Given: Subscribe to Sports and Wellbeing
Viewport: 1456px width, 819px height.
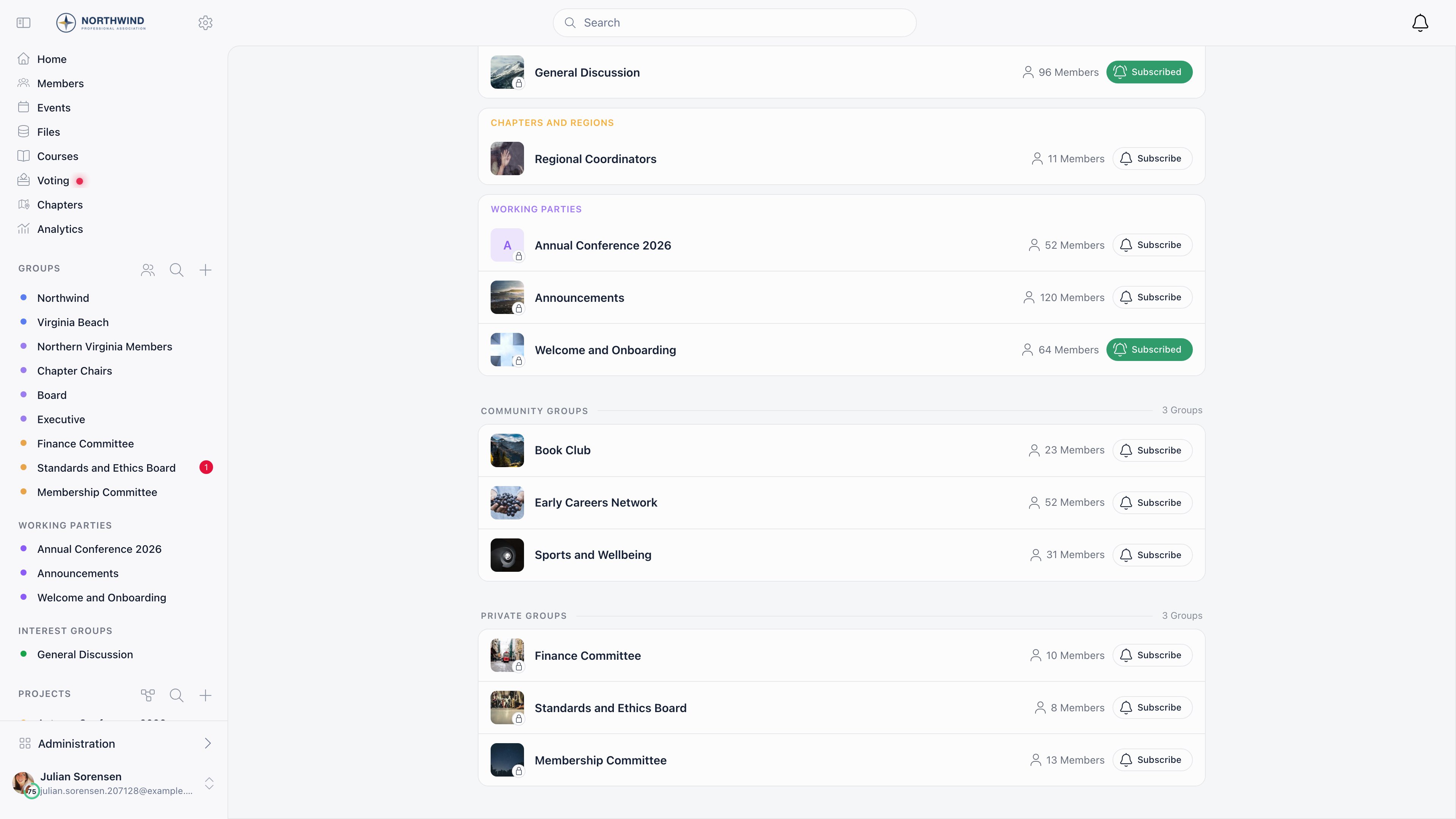Looking at the screenshot, I should coord(1152,555).
